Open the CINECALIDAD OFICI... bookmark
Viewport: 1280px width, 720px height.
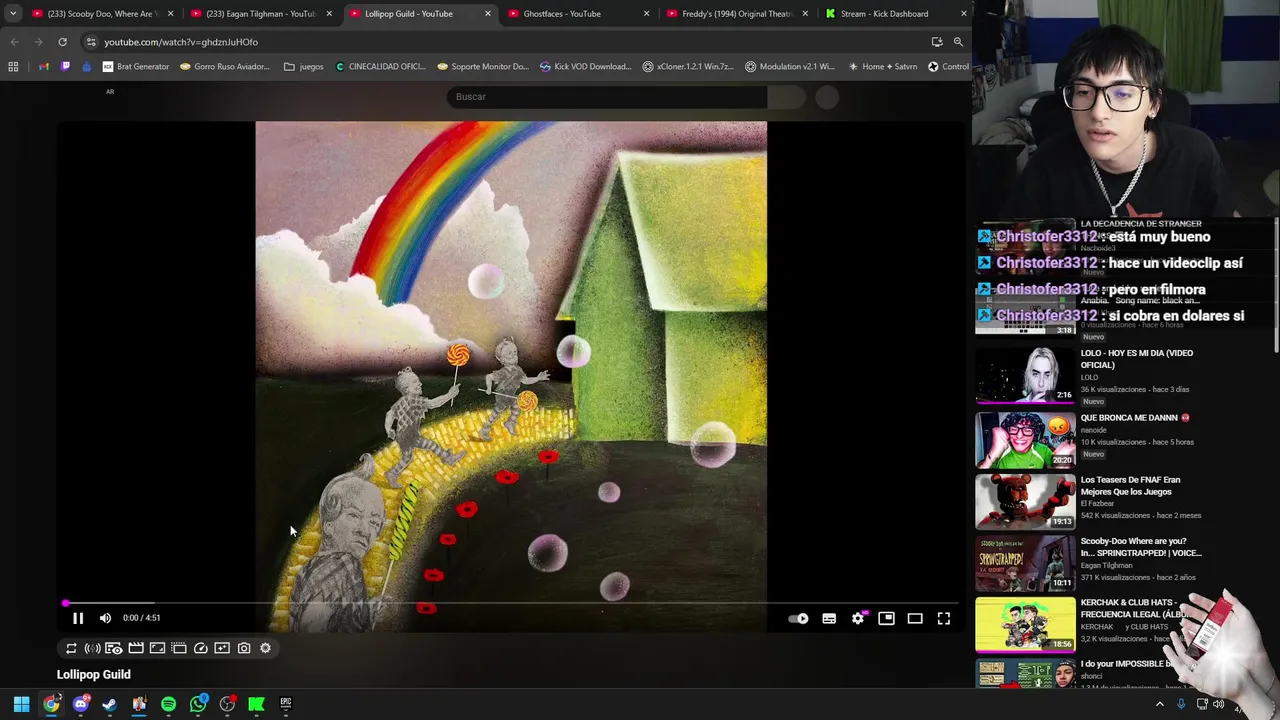pos(381,67)
